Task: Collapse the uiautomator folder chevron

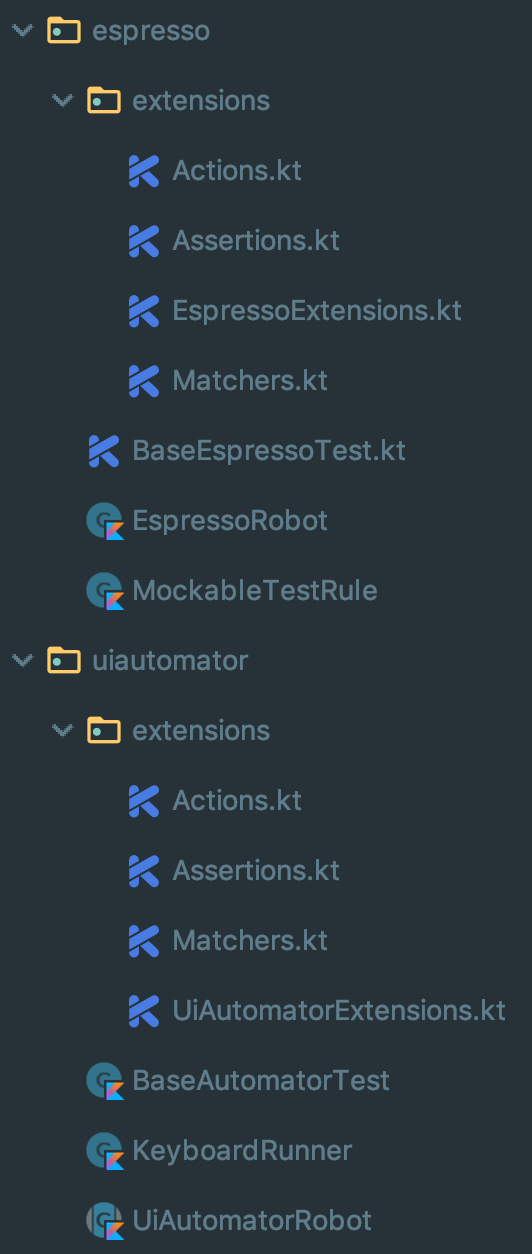Action: (22, 661)
